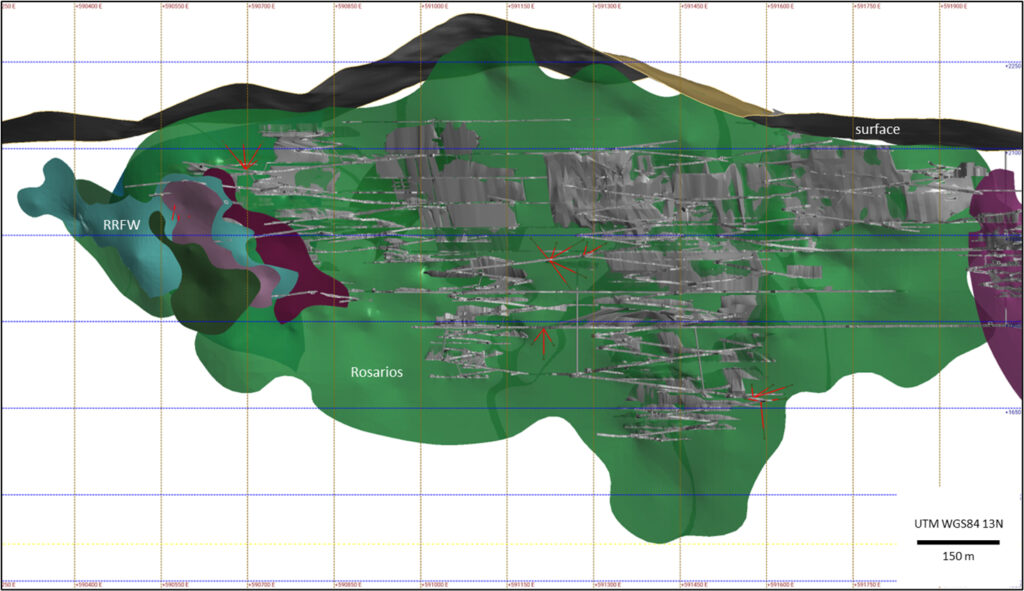Select the '150 m' scale bar label
Image resolution: width=1024 pixels, height=591 pixels.
[x=957, y=557]
